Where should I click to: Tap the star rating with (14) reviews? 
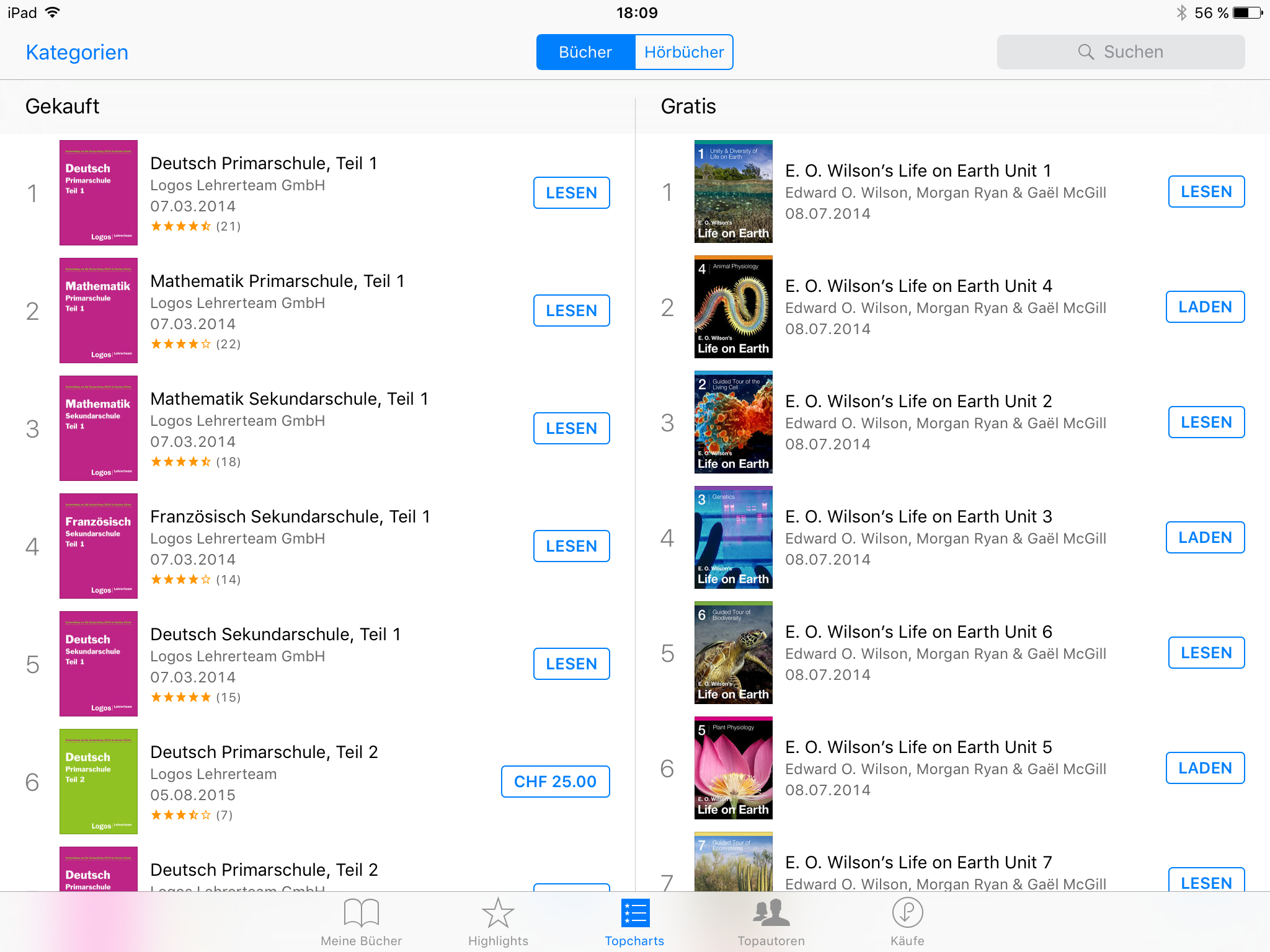point(195,580)
